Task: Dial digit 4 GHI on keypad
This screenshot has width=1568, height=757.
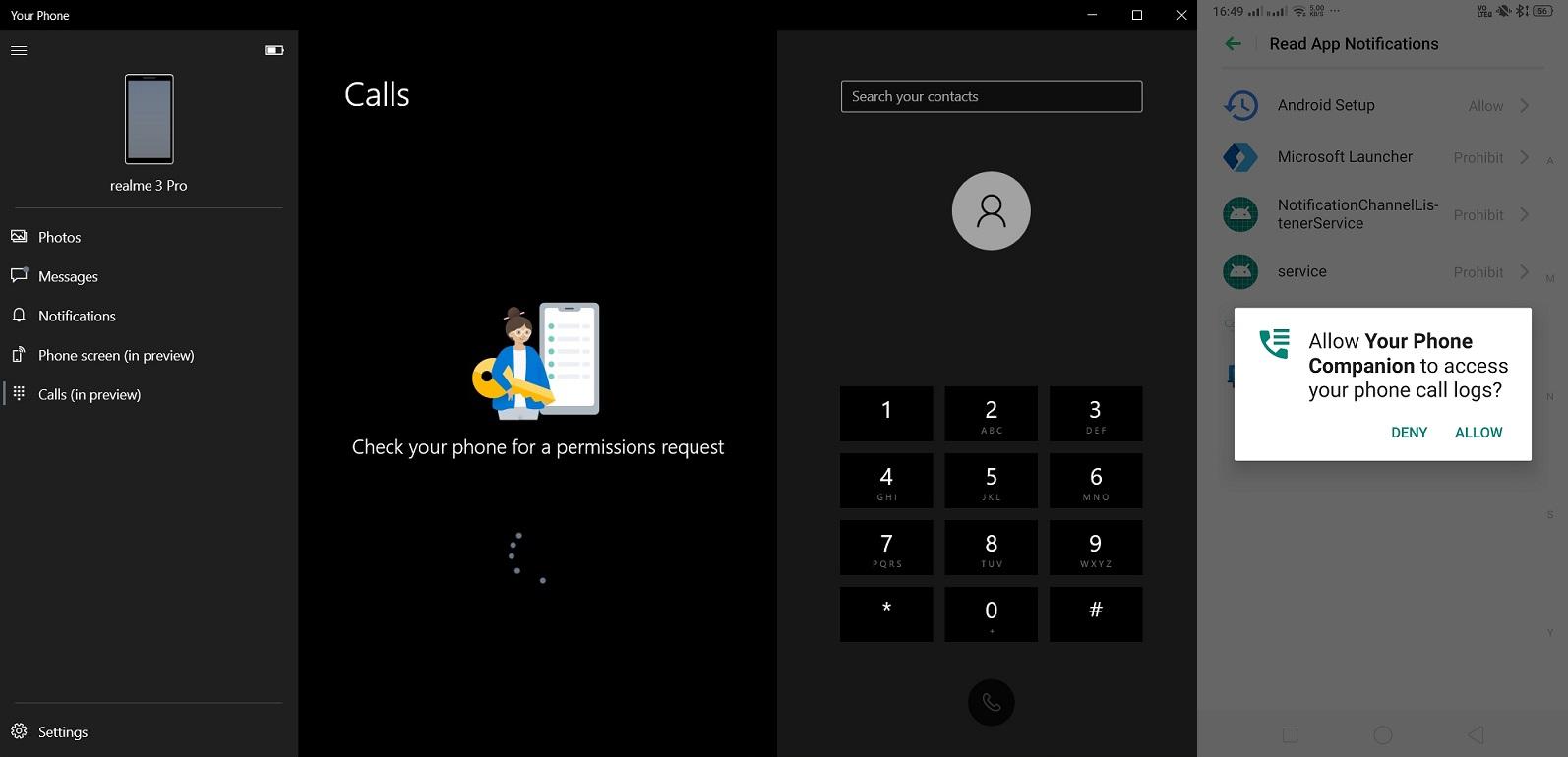Action: [x=886, y=481]
